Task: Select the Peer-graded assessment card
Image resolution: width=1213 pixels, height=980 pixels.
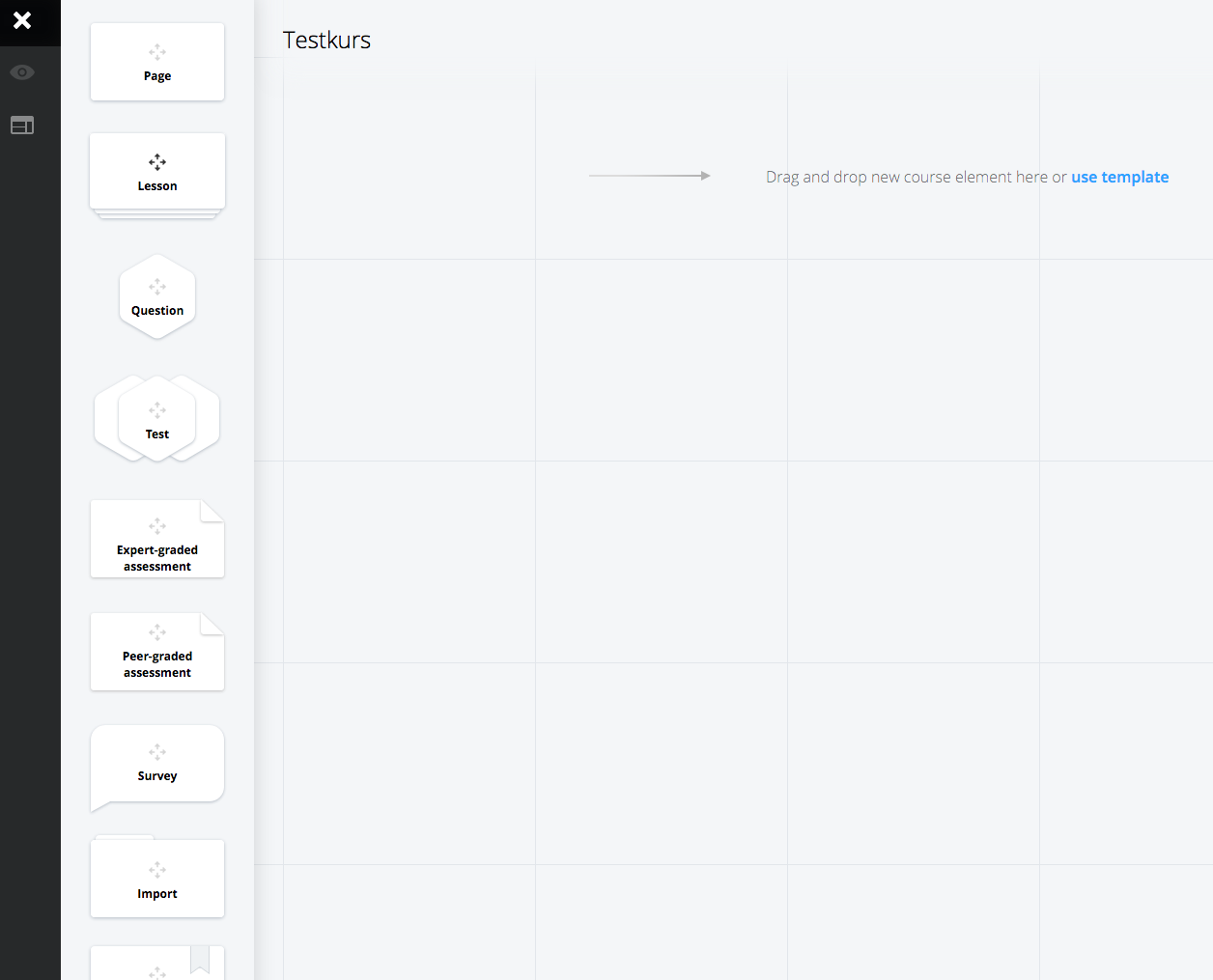Action: click(x=157, y=653)
